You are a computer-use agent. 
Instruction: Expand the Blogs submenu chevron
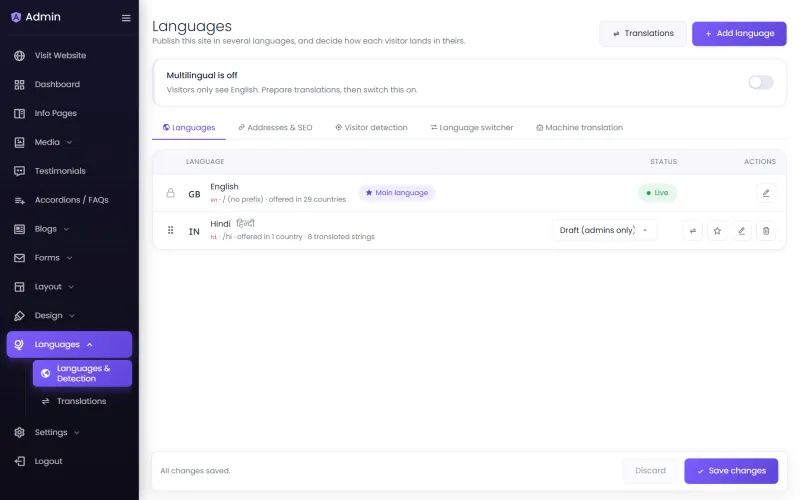(x=66, y=229)
